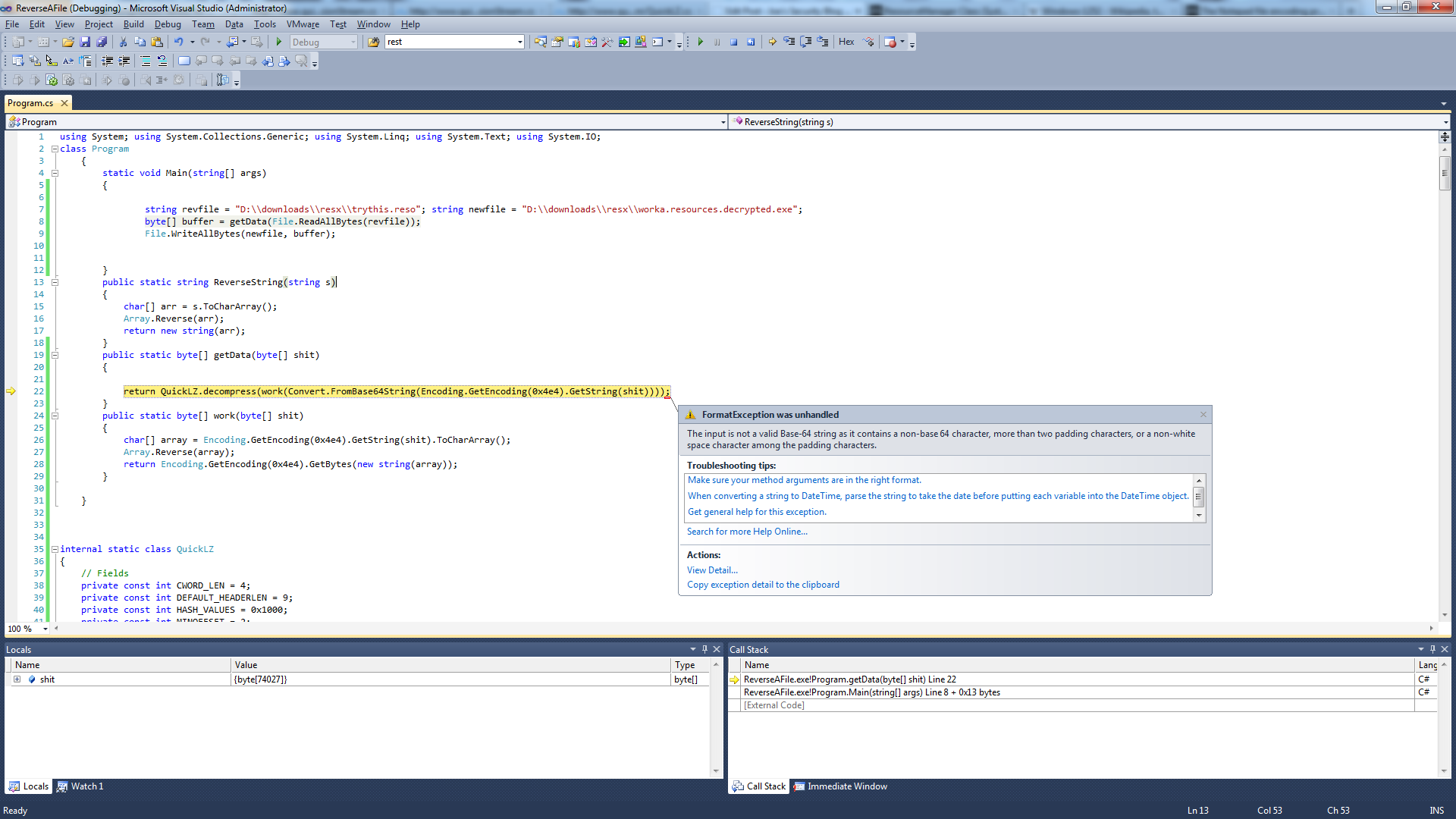Image resolution: width=1456 pixels, height=819 pixels.
Task: Click the Undo arrow icon
Action: [178, 42]
